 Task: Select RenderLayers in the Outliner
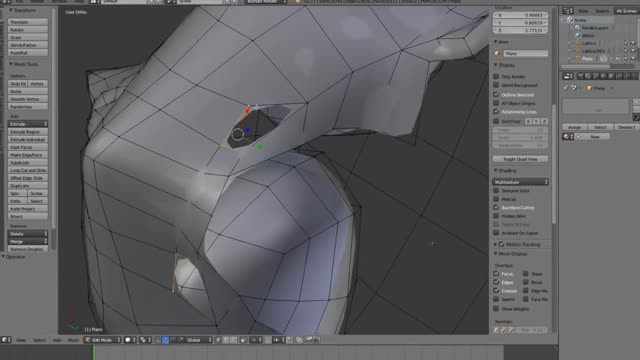[x=595, y=28]
